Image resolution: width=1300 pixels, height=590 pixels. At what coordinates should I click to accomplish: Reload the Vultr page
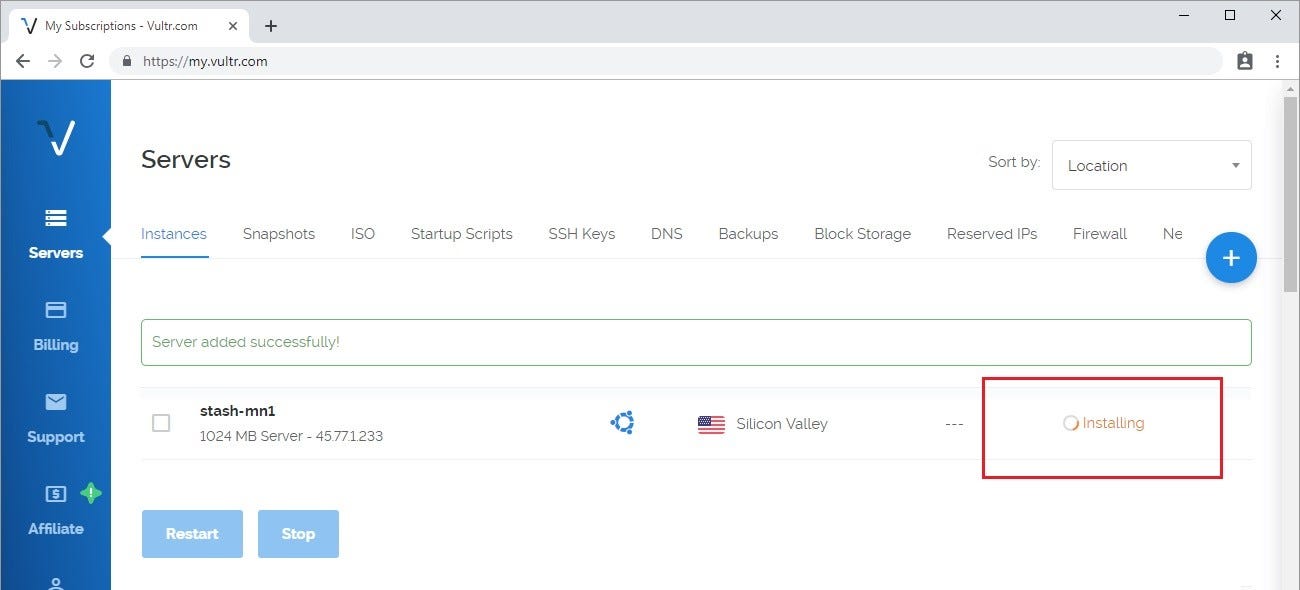[87, 61]
